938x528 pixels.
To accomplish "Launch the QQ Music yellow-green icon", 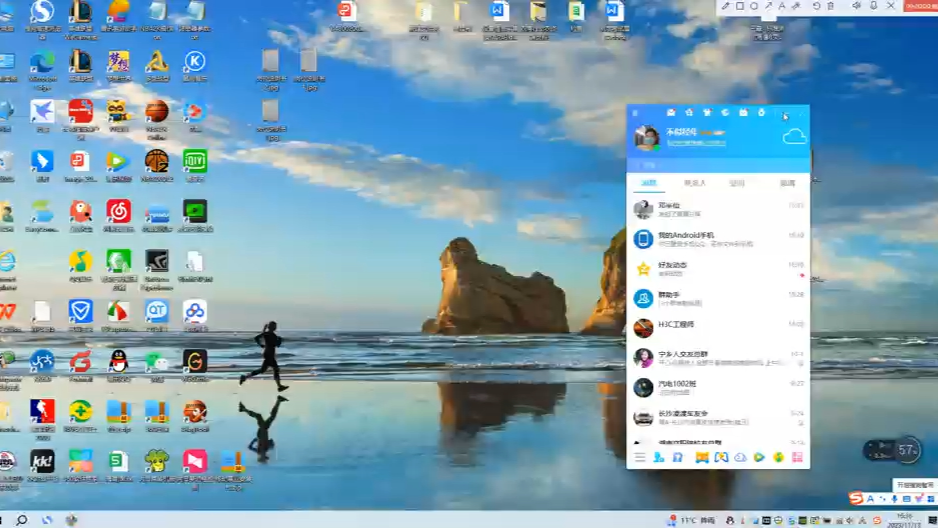I will (x=80, y=262).
